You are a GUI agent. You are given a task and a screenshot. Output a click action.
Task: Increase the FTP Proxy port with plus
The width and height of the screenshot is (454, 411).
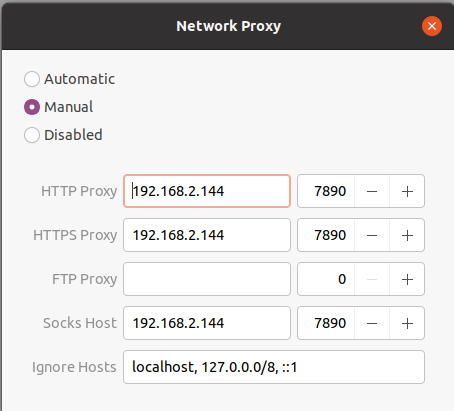[407, 279]
